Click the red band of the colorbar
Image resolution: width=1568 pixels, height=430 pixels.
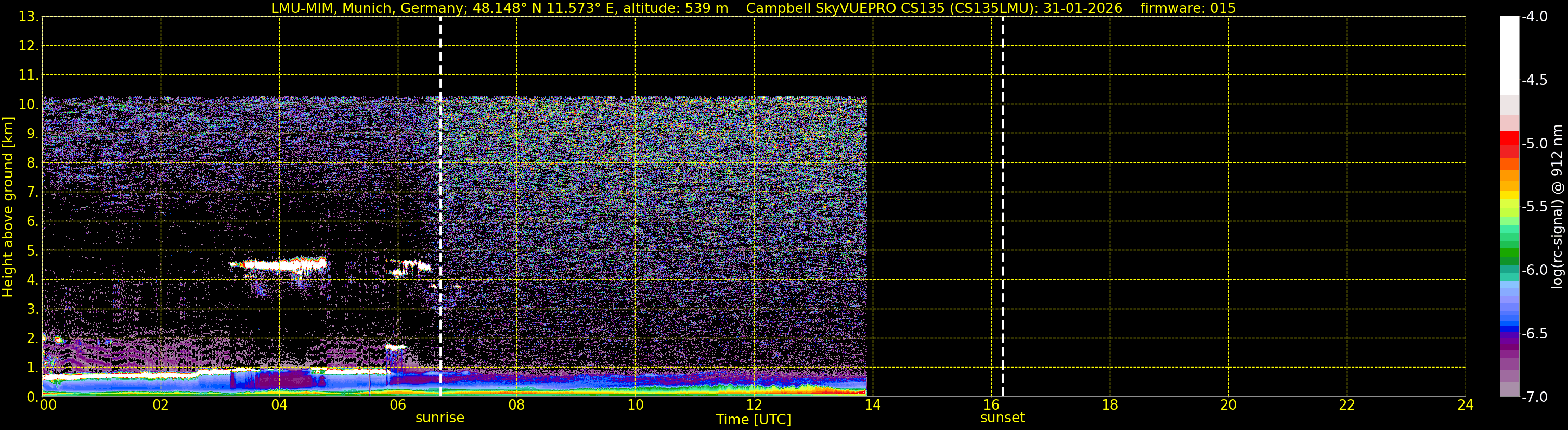pyautogui.click(x=1510, y=137)
